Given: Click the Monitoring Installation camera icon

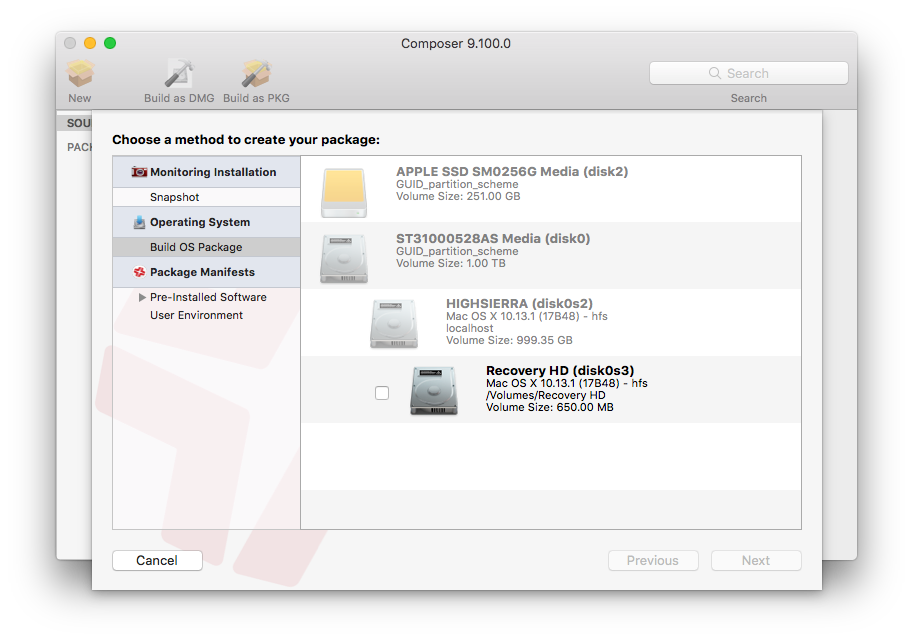Looking at the screenshot, I should click(x=139, y=172).
